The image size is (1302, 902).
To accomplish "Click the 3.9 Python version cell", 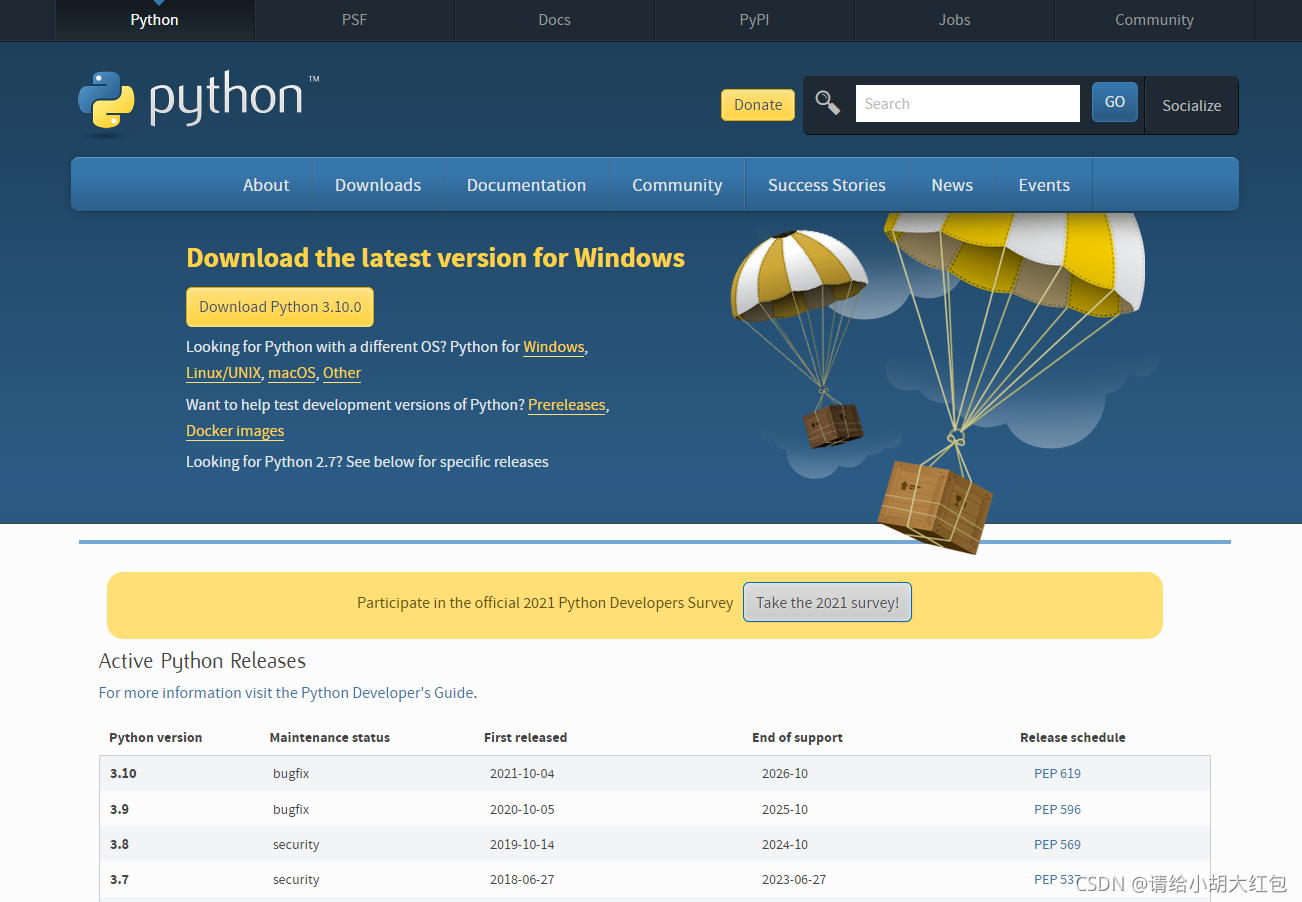I will point(119,809).
